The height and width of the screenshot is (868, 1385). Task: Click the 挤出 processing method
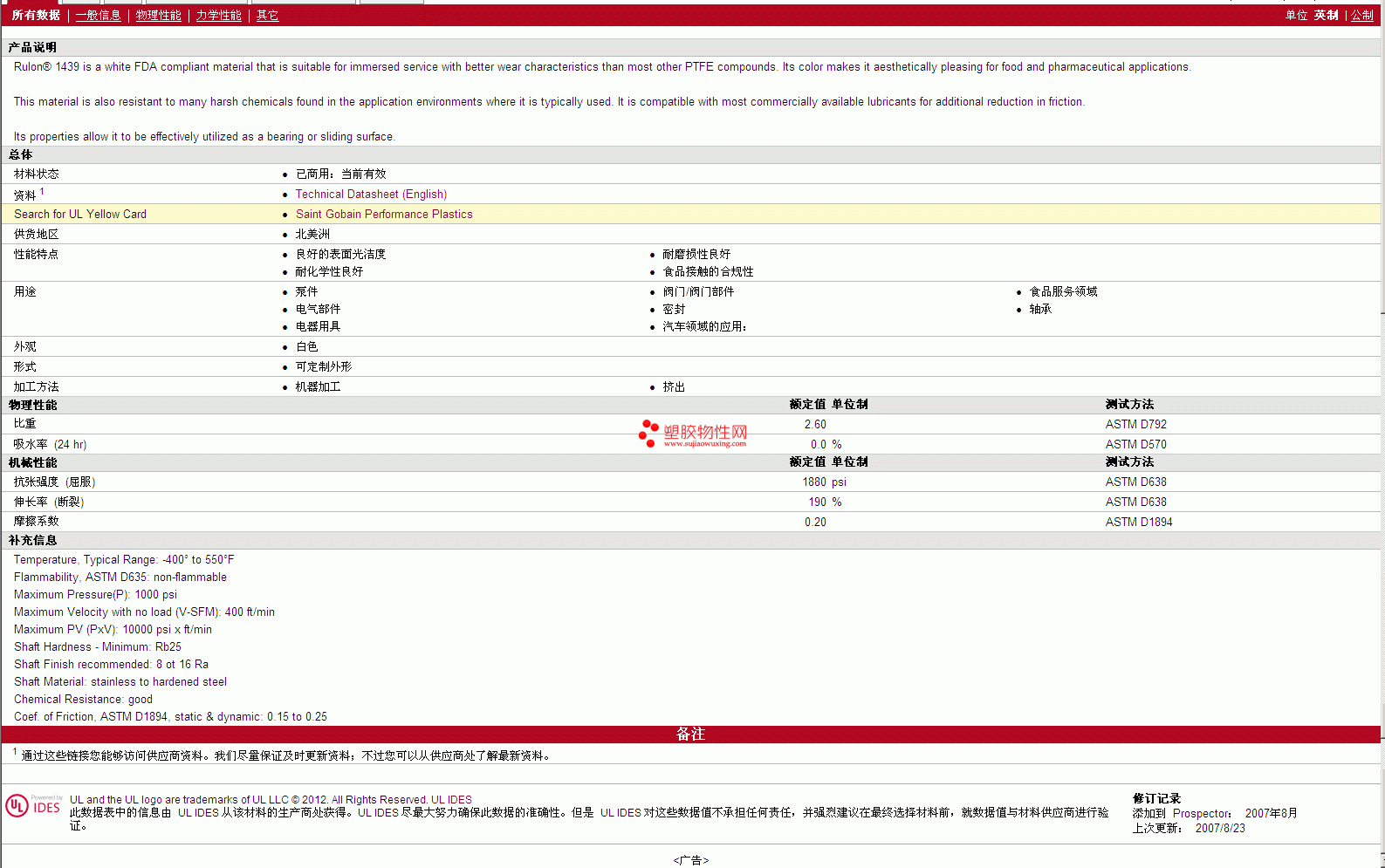[x=673, y=386]
